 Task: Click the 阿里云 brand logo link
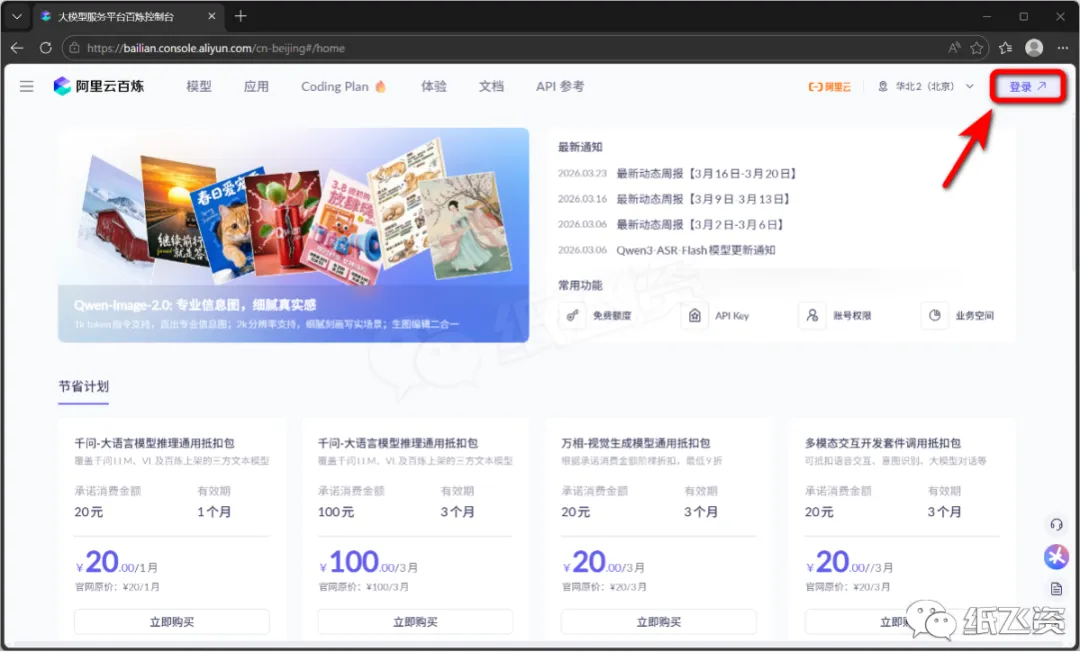click(x=829, y=87)
